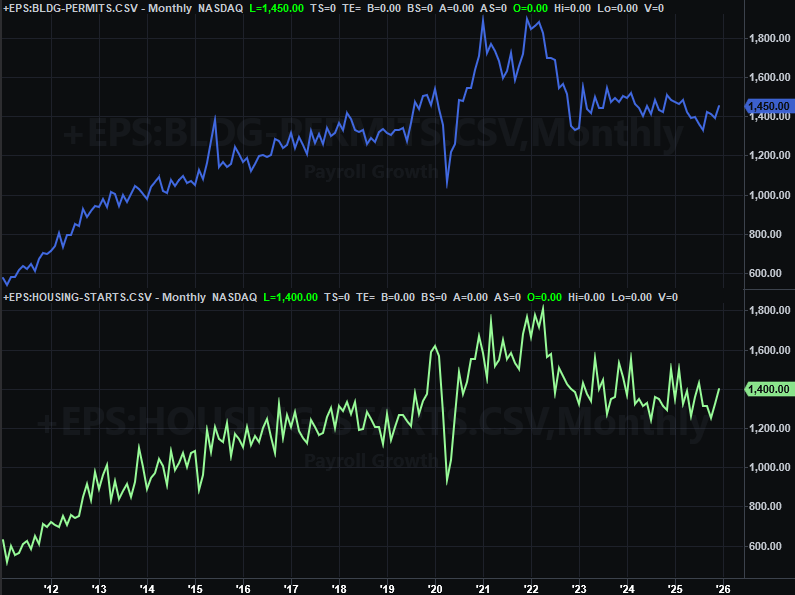The width and height of the screenshot is (795, 595).
Task: Click the '23 year label on time axis
Action: click(x=579, y=587)
